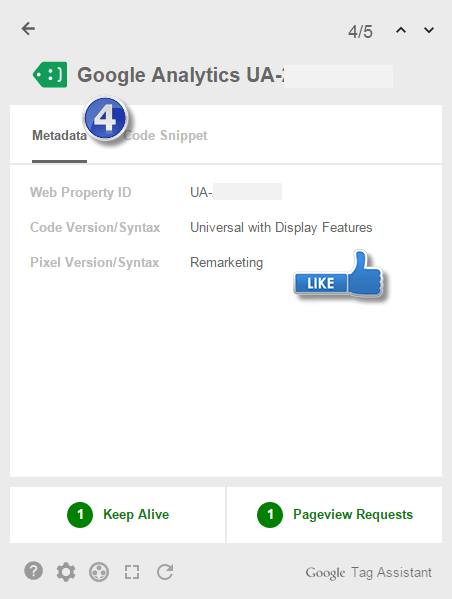Open Keep Alive requests
The image size is (452, 599).
click(118, 515)
